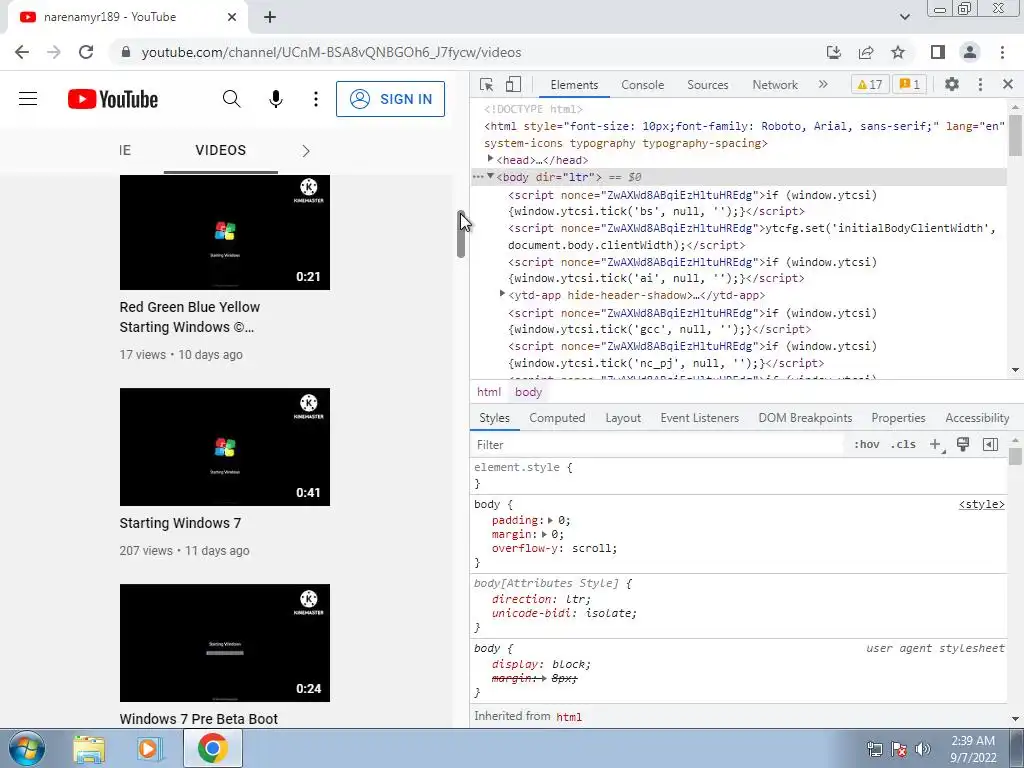Open Chrome side panel
Image resolution: width=1024 pixels, height=768 pixels.
click(x=938, y=52)
